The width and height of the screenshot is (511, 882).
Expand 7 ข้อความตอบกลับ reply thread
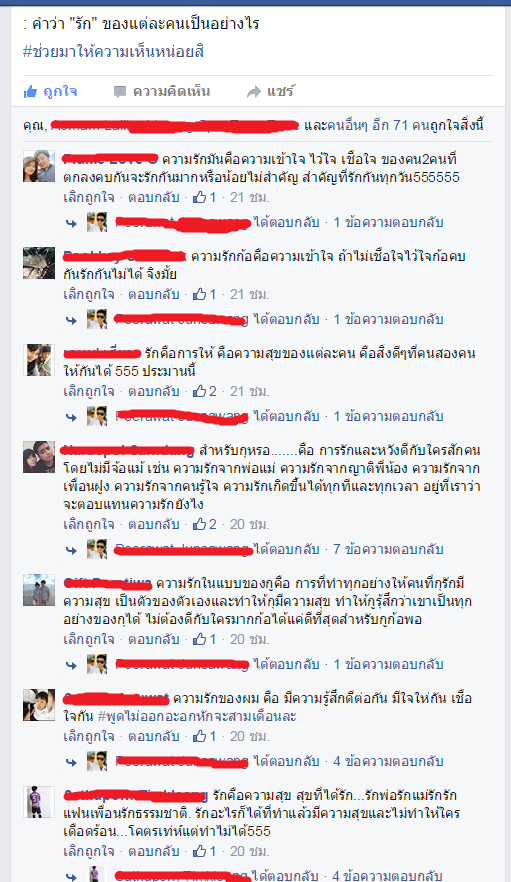[388, 549]
